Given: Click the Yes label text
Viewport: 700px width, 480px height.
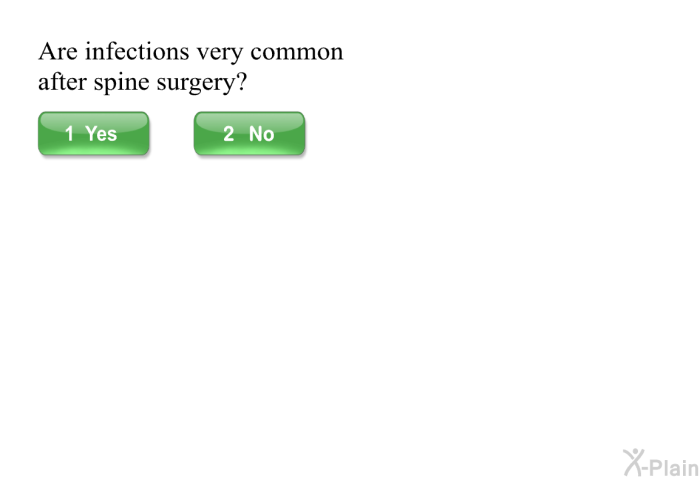Looking at the screenshot, I should 101,134.
